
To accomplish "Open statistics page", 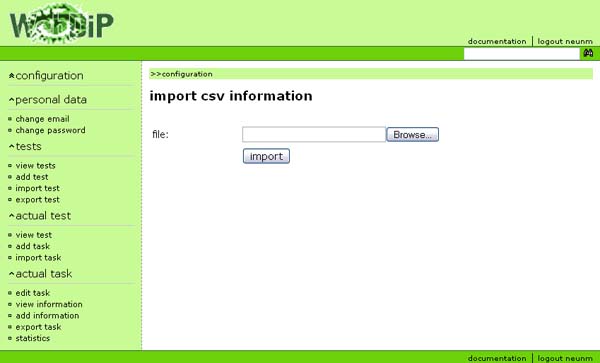I will tap(33, 339).
